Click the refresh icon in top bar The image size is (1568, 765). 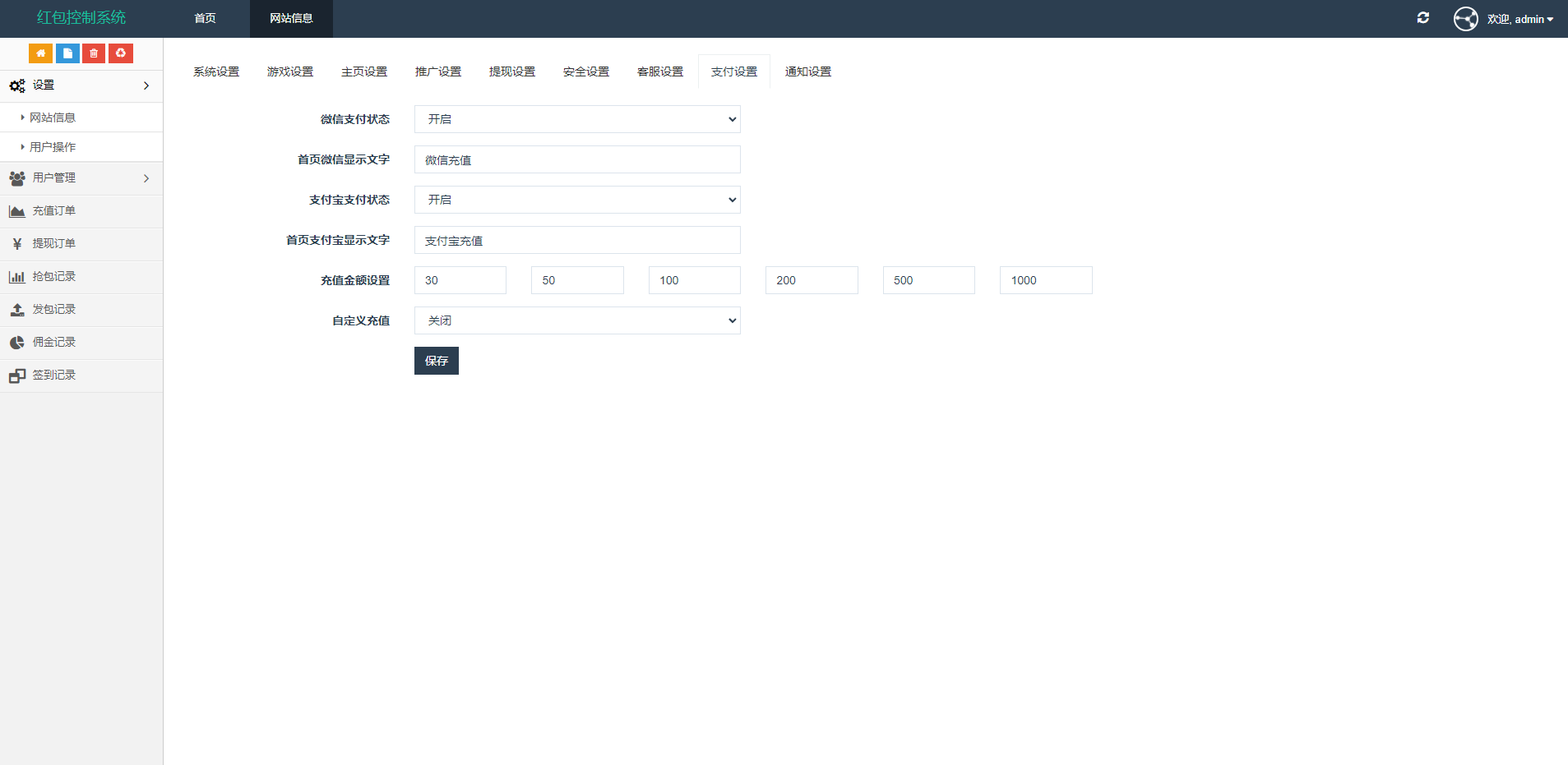[1423, 18]
